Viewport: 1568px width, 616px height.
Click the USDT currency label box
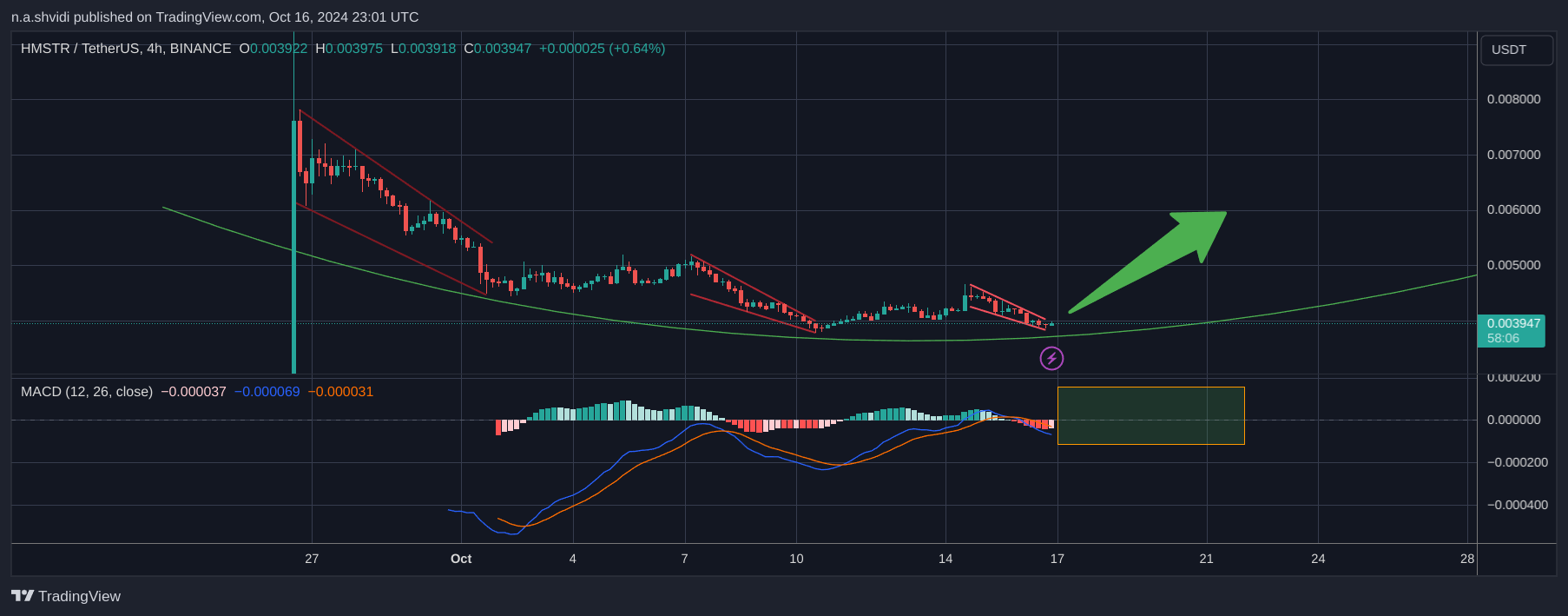point(1516,50)
